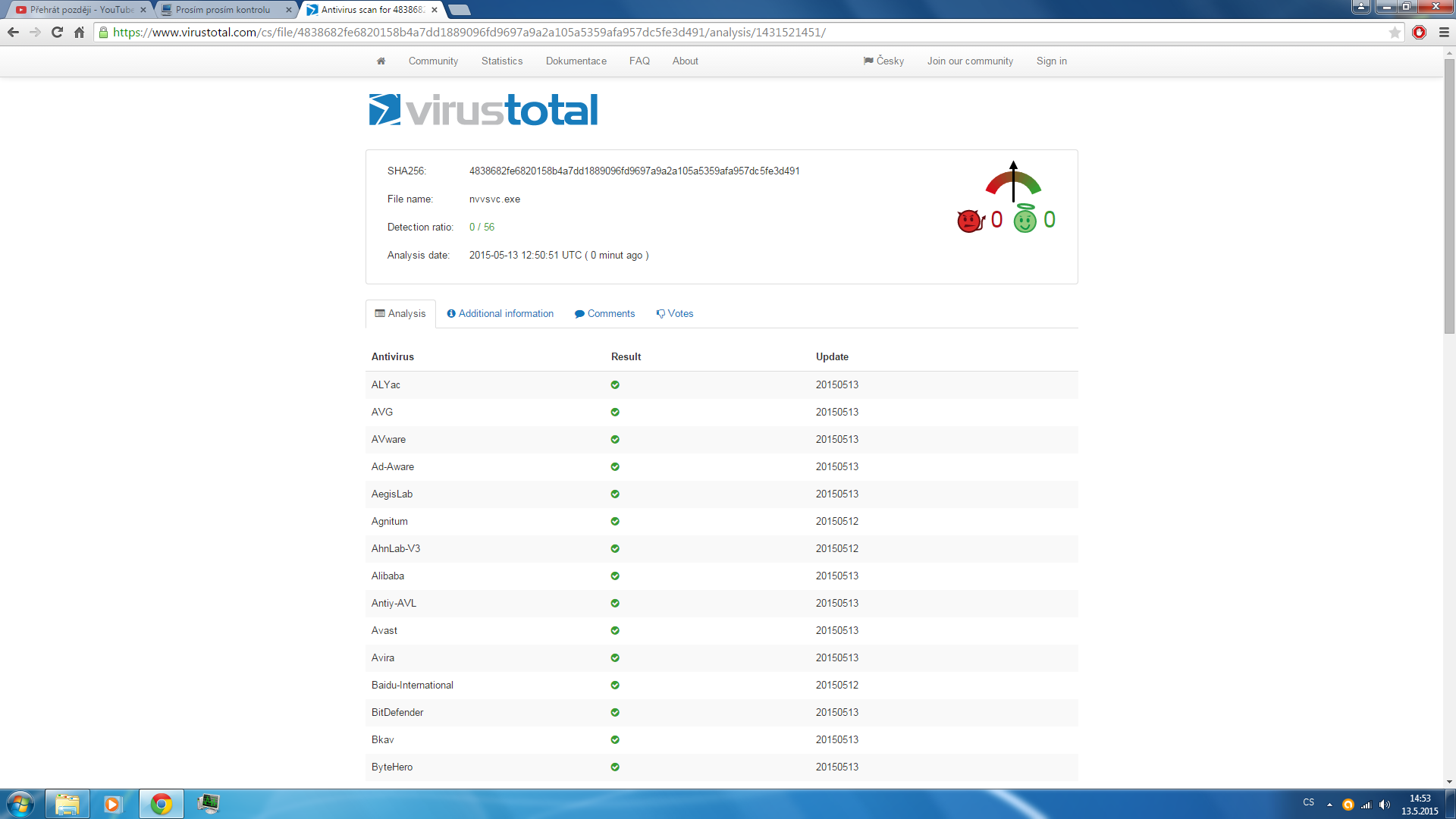Close the Prosím prosím kontrolu tab

pyautogui.click(x=289, y=10)
